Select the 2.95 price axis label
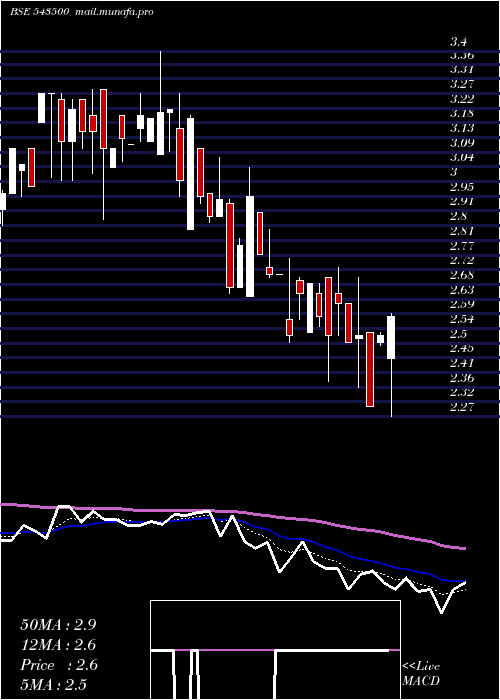The height and width of the screenshot is (700, 500). (x=462, y=187)
